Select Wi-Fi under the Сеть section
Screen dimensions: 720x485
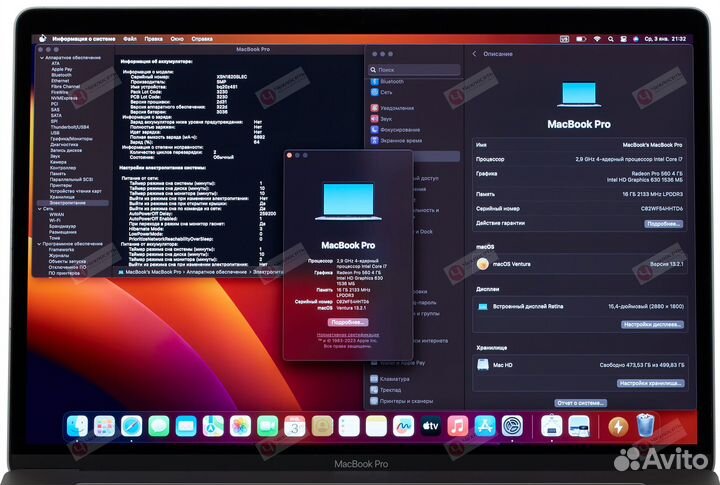click(55, 220)
